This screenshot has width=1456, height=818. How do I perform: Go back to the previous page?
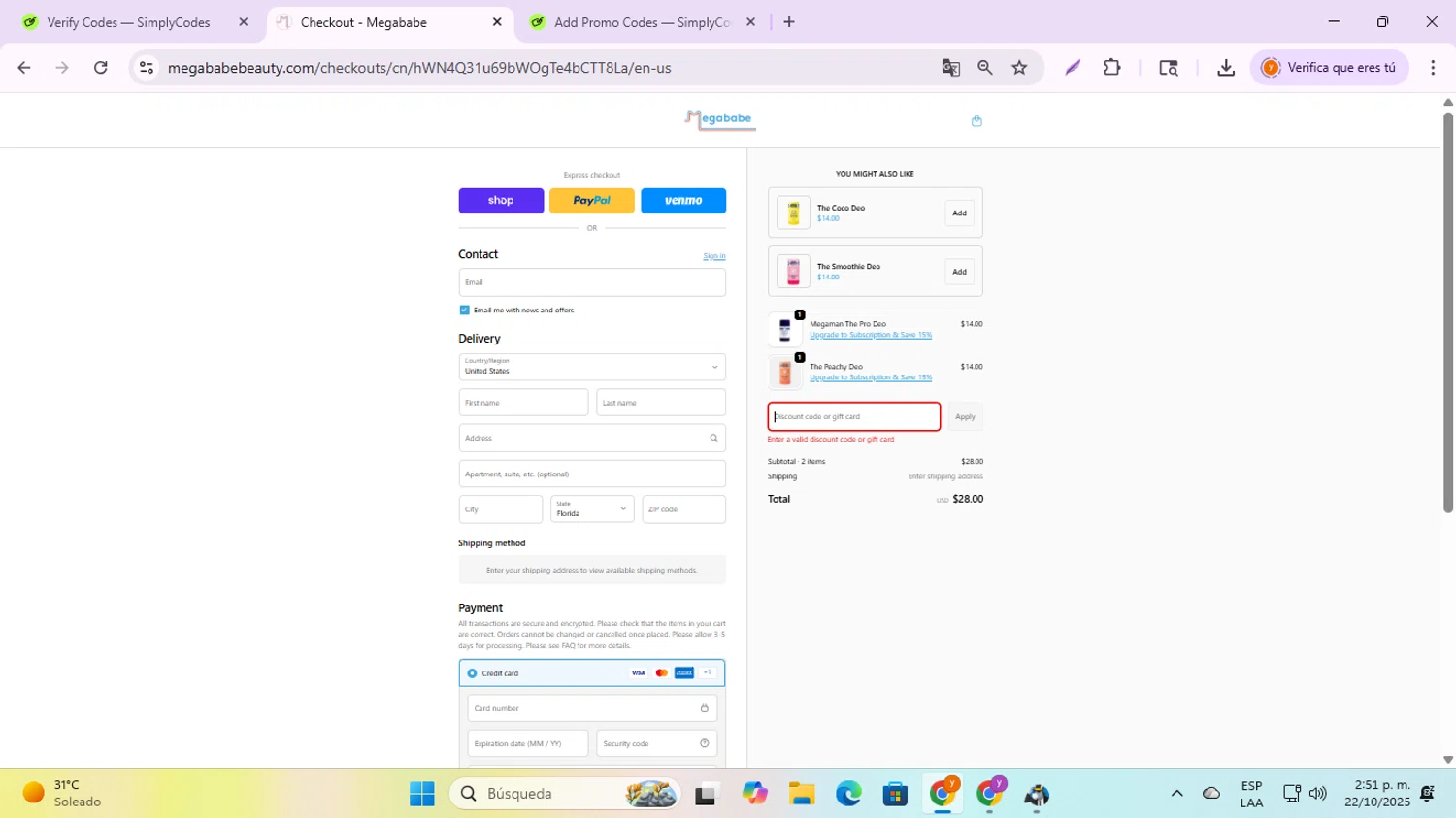24,68
